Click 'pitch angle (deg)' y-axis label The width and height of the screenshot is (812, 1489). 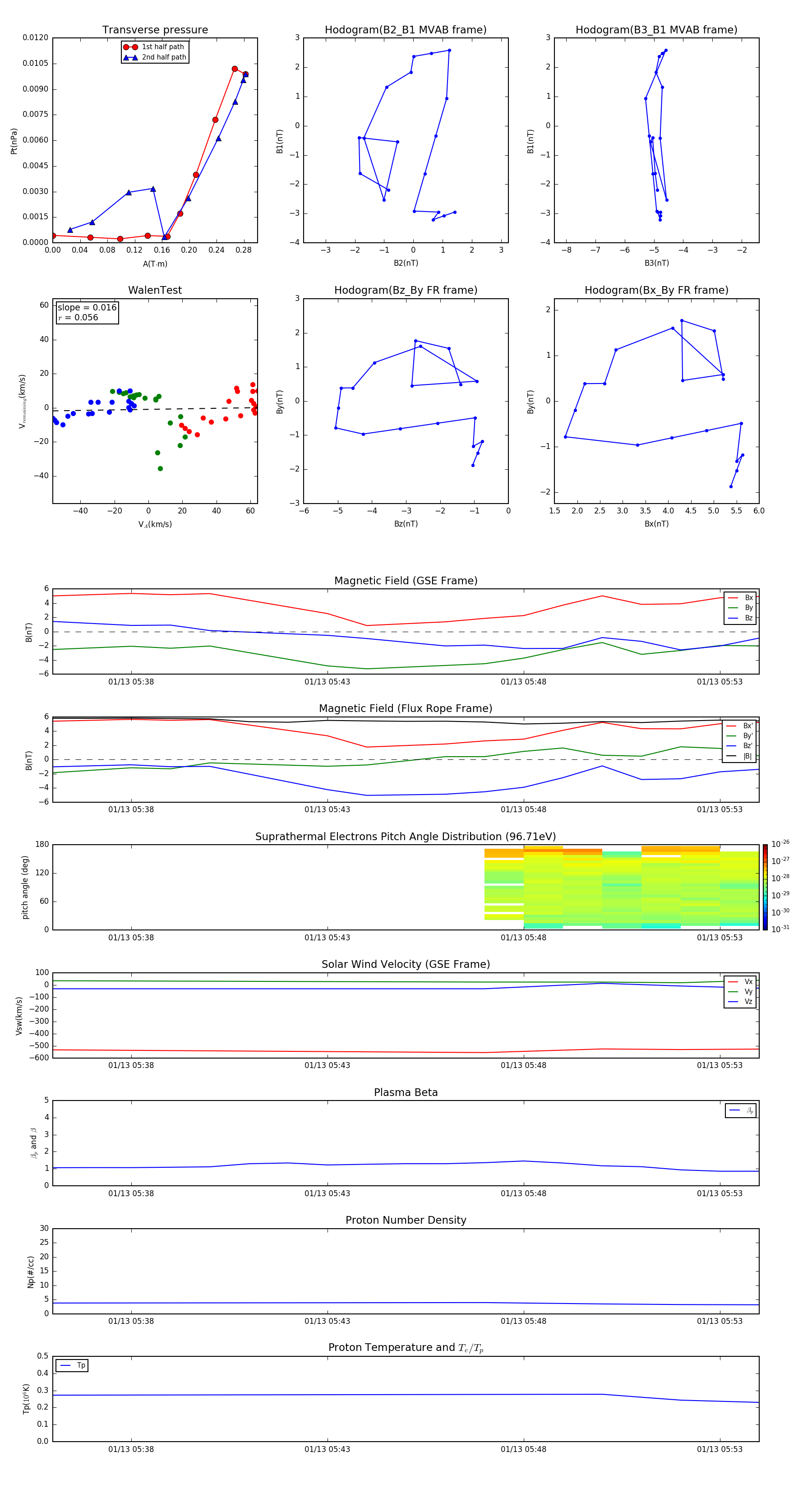25,887
